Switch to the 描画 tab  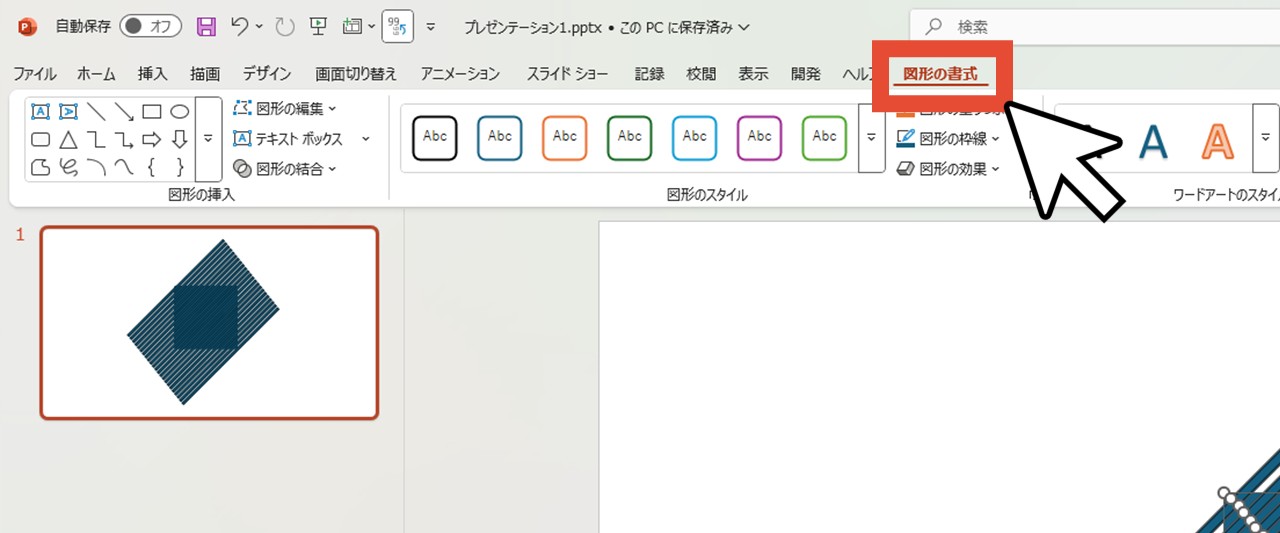pos(205,74)
